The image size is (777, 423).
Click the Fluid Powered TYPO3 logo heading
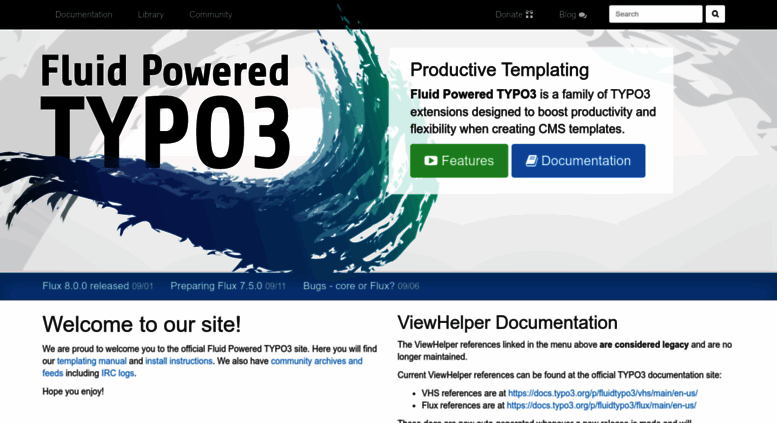165,110
